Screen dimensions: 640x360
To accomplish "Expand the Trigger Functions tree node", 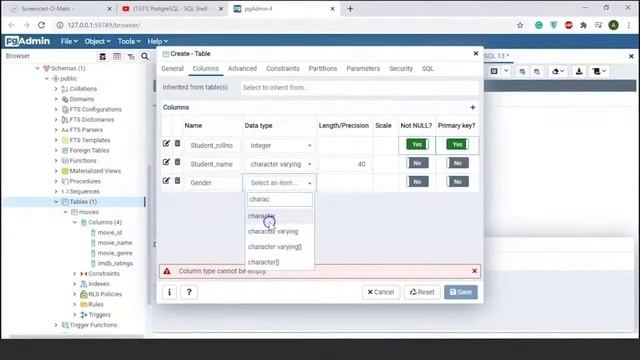I will tap(56, 325).
